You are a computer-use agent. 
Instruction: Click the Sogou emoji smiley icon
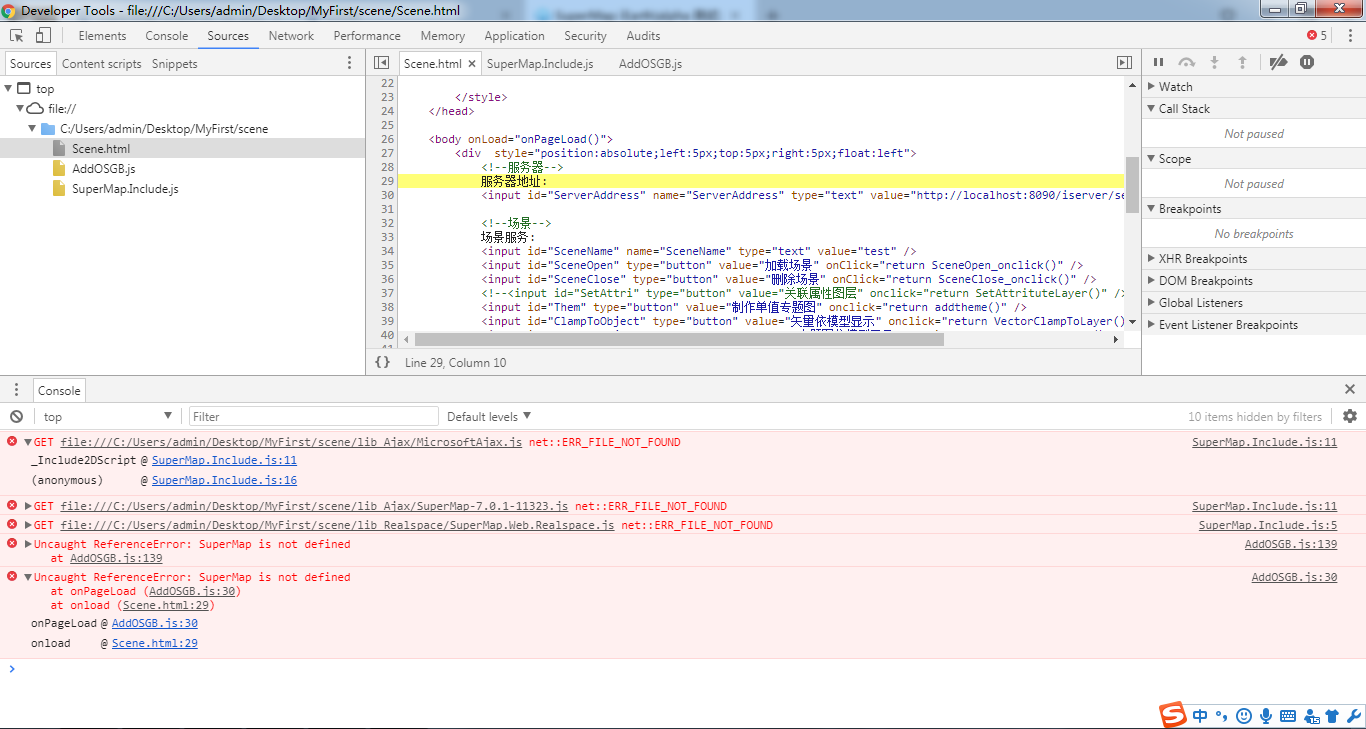click(x=1244, y=716)
